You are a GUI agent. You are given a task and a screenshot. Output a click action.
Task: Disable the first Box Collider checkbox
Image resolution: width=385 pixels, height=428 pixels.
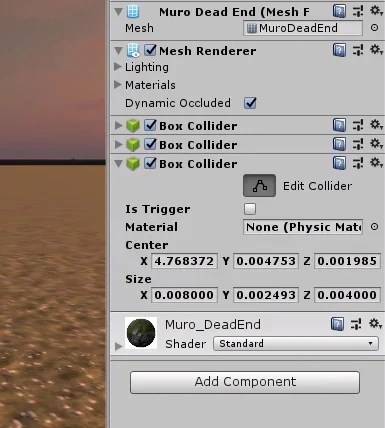[x=150, y=125]
